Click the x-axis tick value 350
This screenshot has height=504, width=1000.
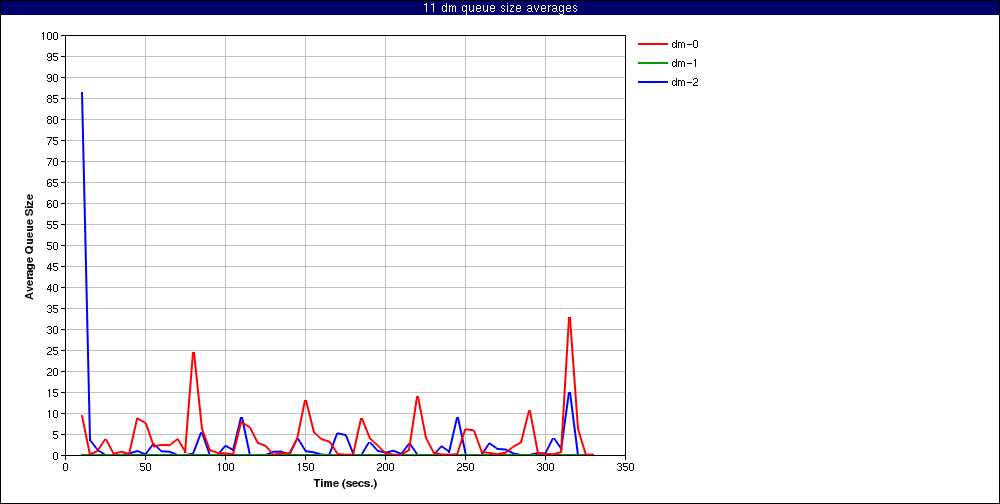click(626, 467)
